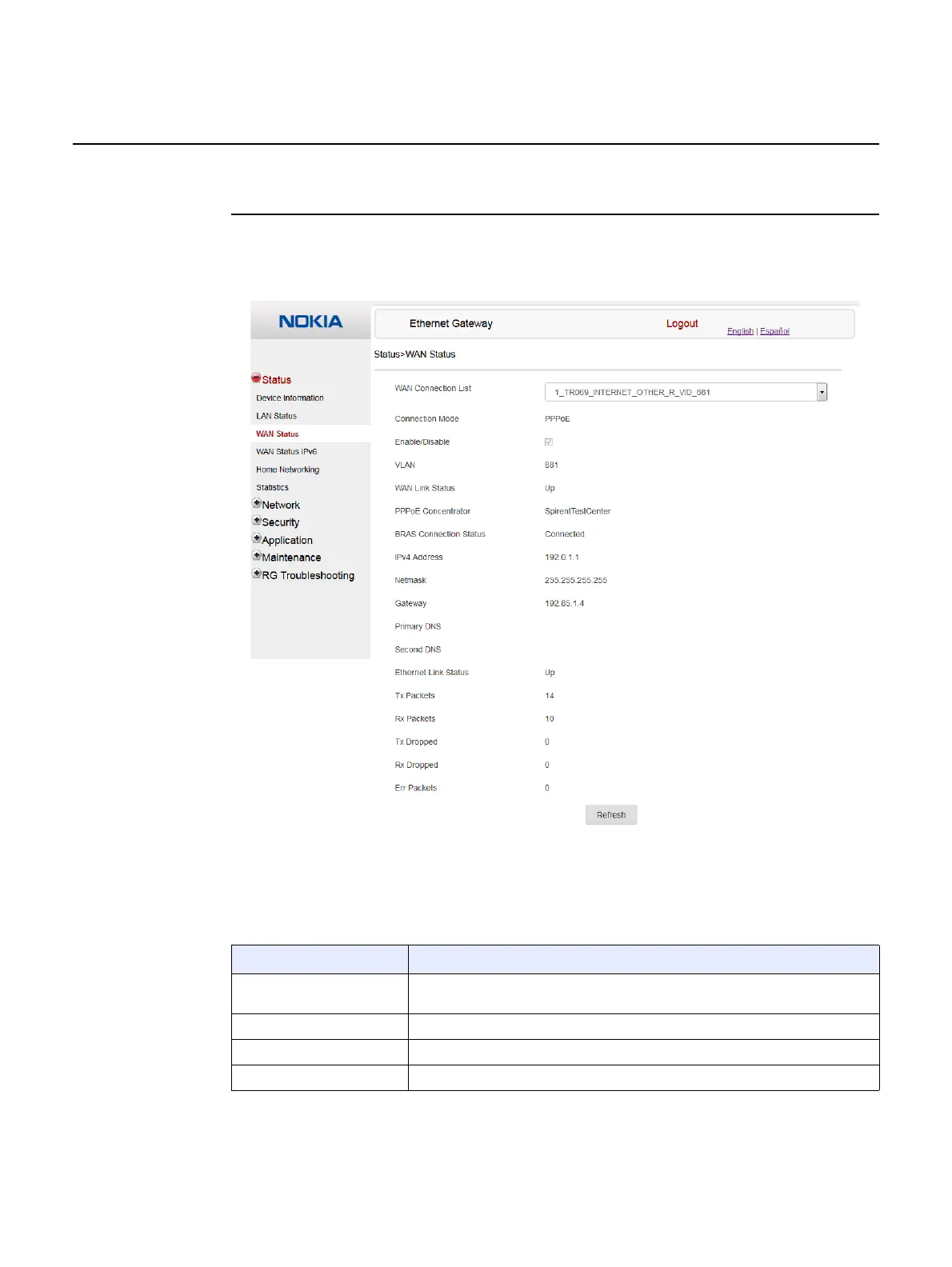The width and height of the screenshot is (952, 1267).
Task: Select the IPv4 address 192.0.1.1
Action: pos(562,558)
